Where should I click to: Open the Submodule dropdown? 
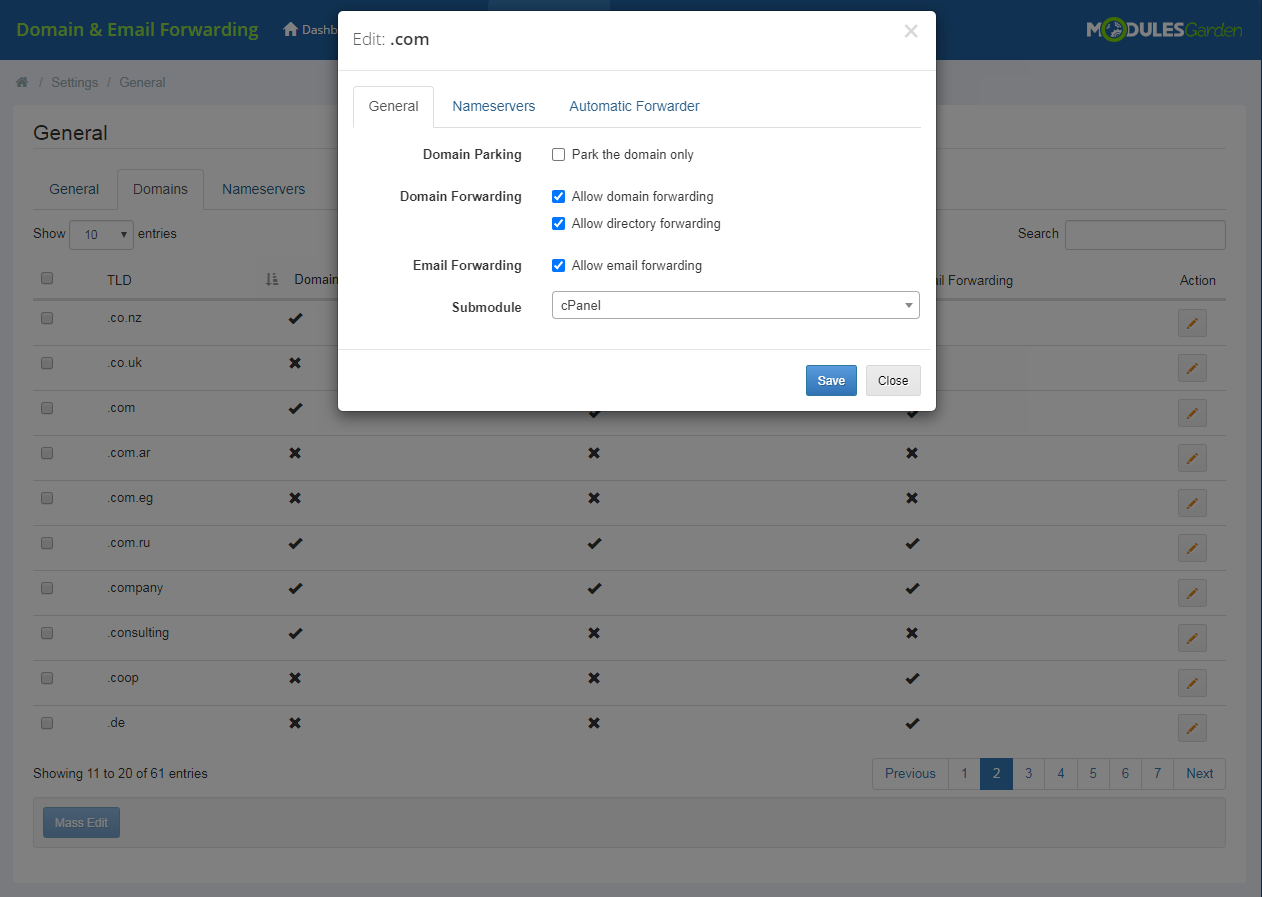click(x=735, y=305)
